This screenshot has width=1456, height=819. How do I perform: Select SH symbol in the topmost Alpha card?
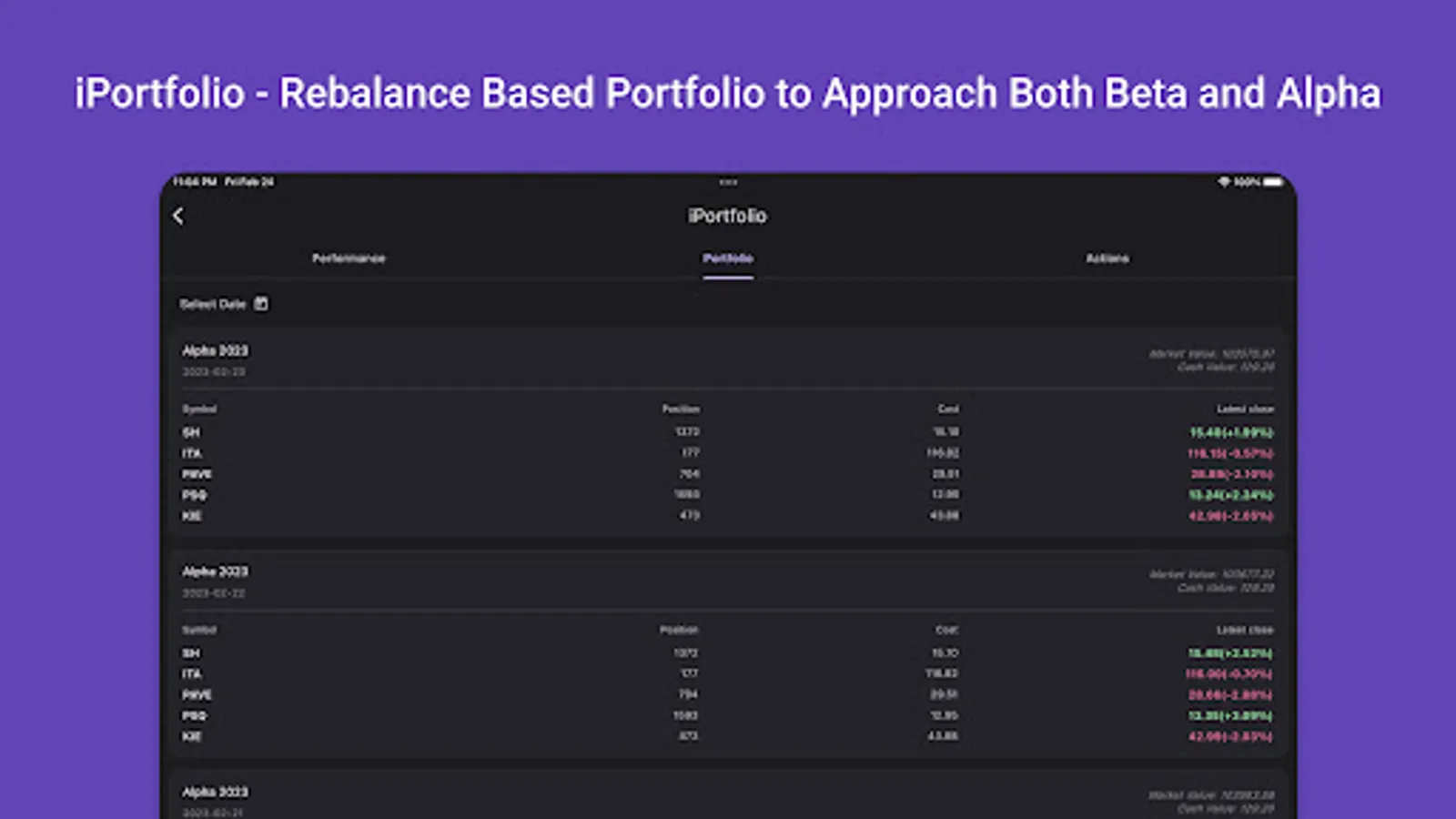[x=191, y=432]
